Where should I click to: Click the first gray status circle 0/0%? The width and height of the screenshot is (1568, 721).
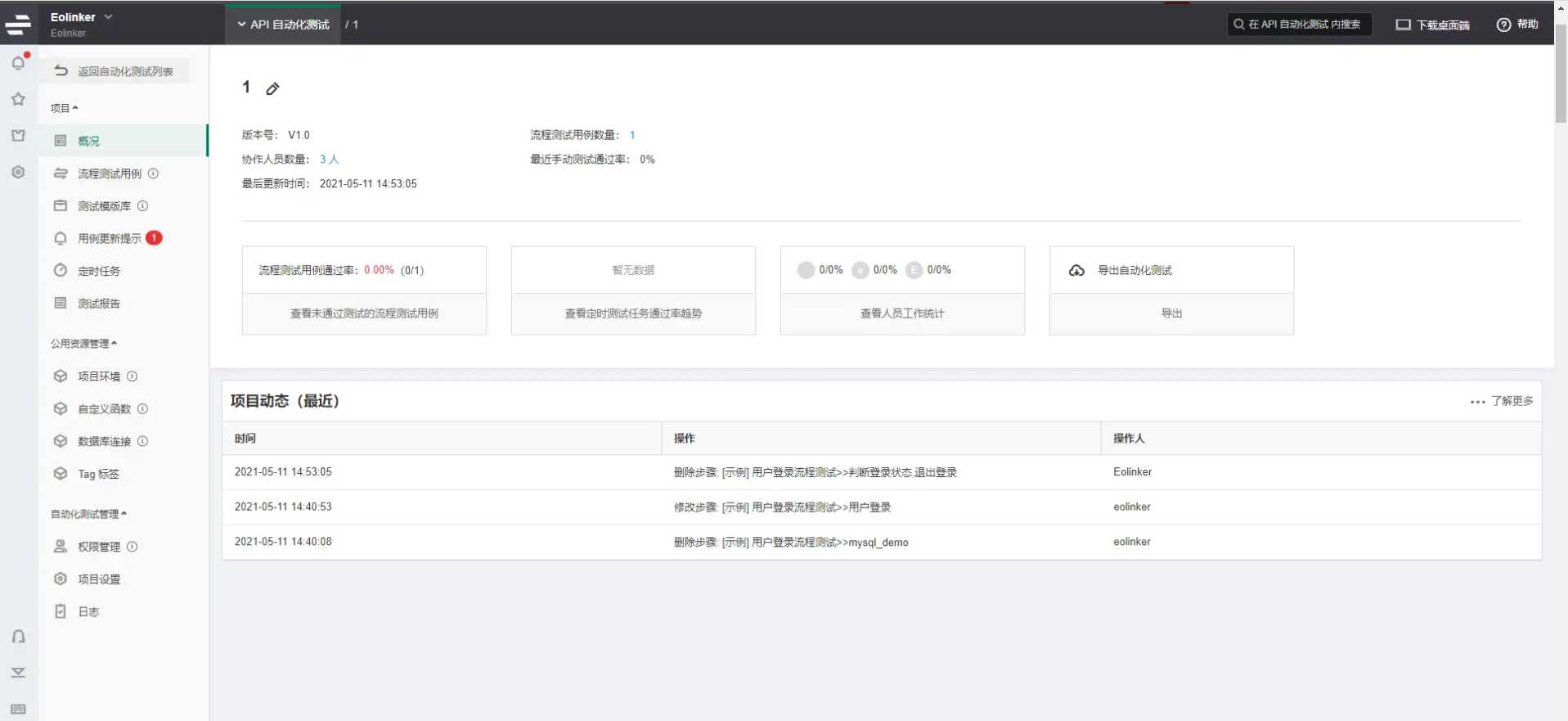pyautogui.click(x=806, y=270)
